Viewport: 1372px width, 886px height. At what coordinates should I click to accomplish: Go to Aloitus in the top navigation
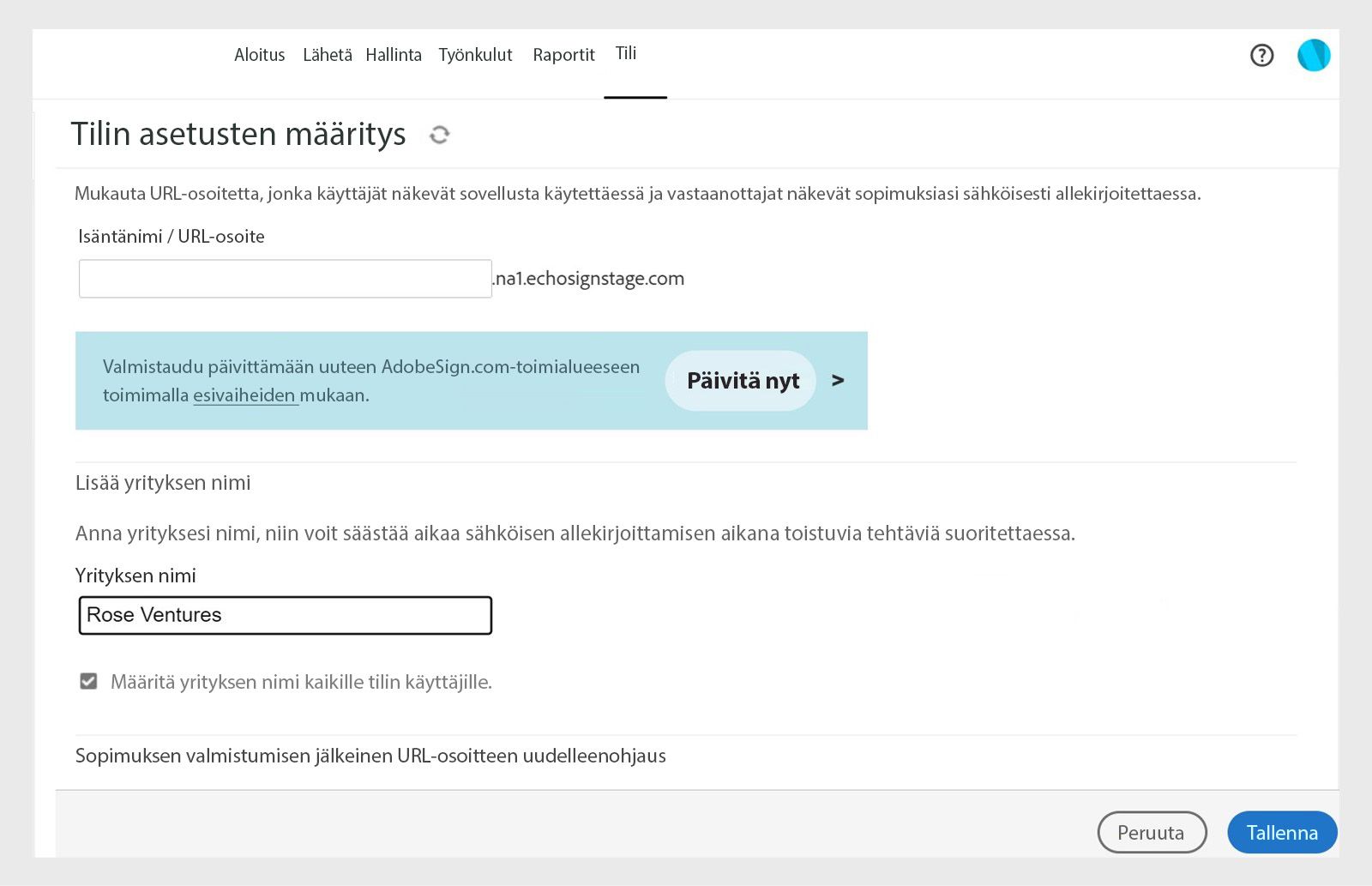tap(259, 55)
